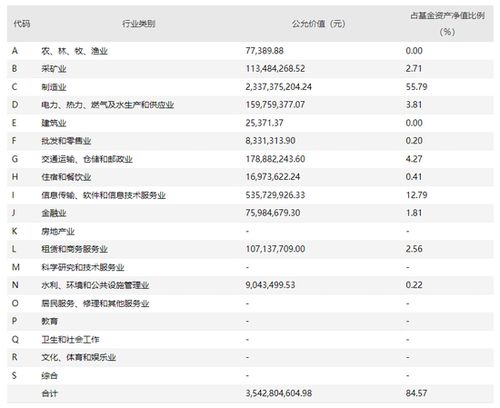Select the 住宿和餐饮业 row label

(66, 177)
